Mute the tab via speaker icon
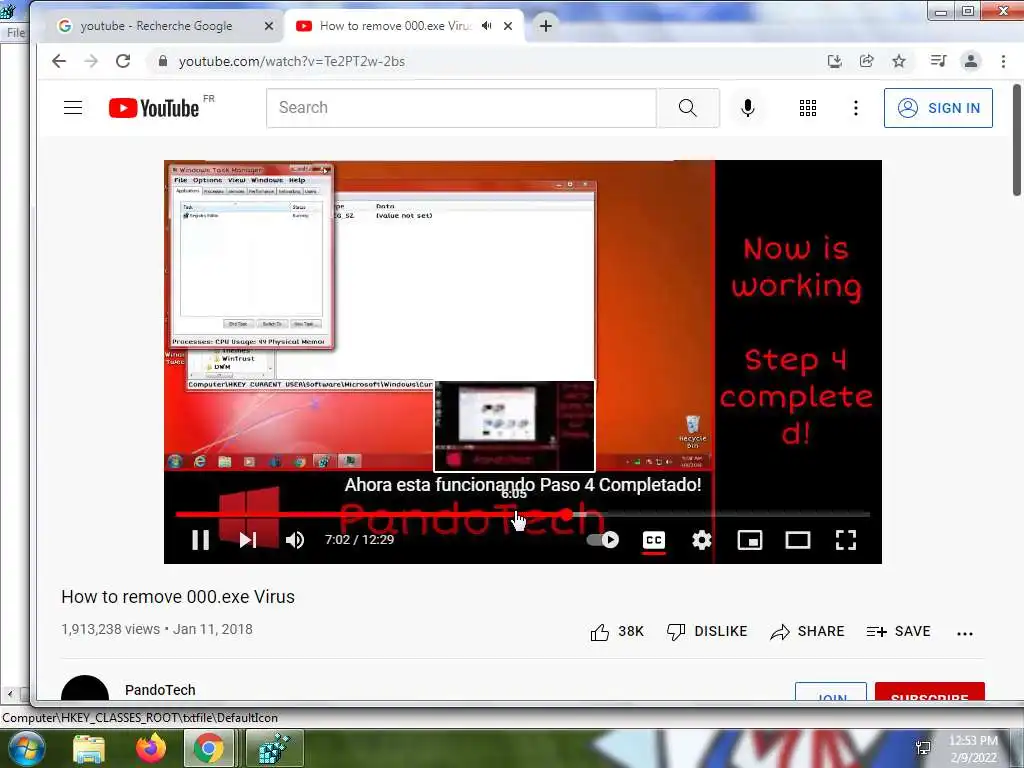The image size is (1024, 768). (487, 26)
